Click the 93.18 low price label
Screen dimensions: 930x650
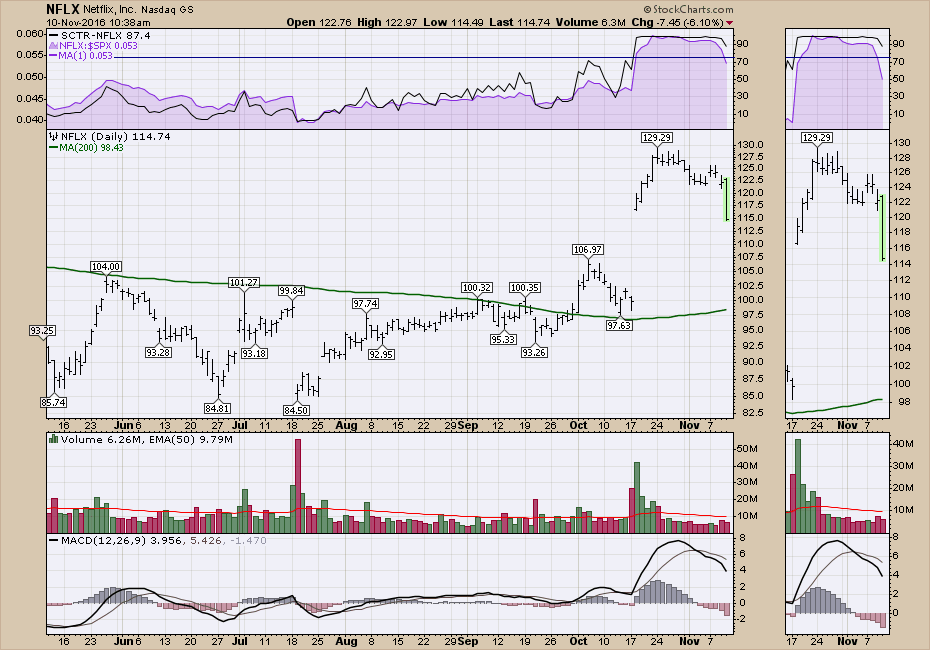[254, 353]
